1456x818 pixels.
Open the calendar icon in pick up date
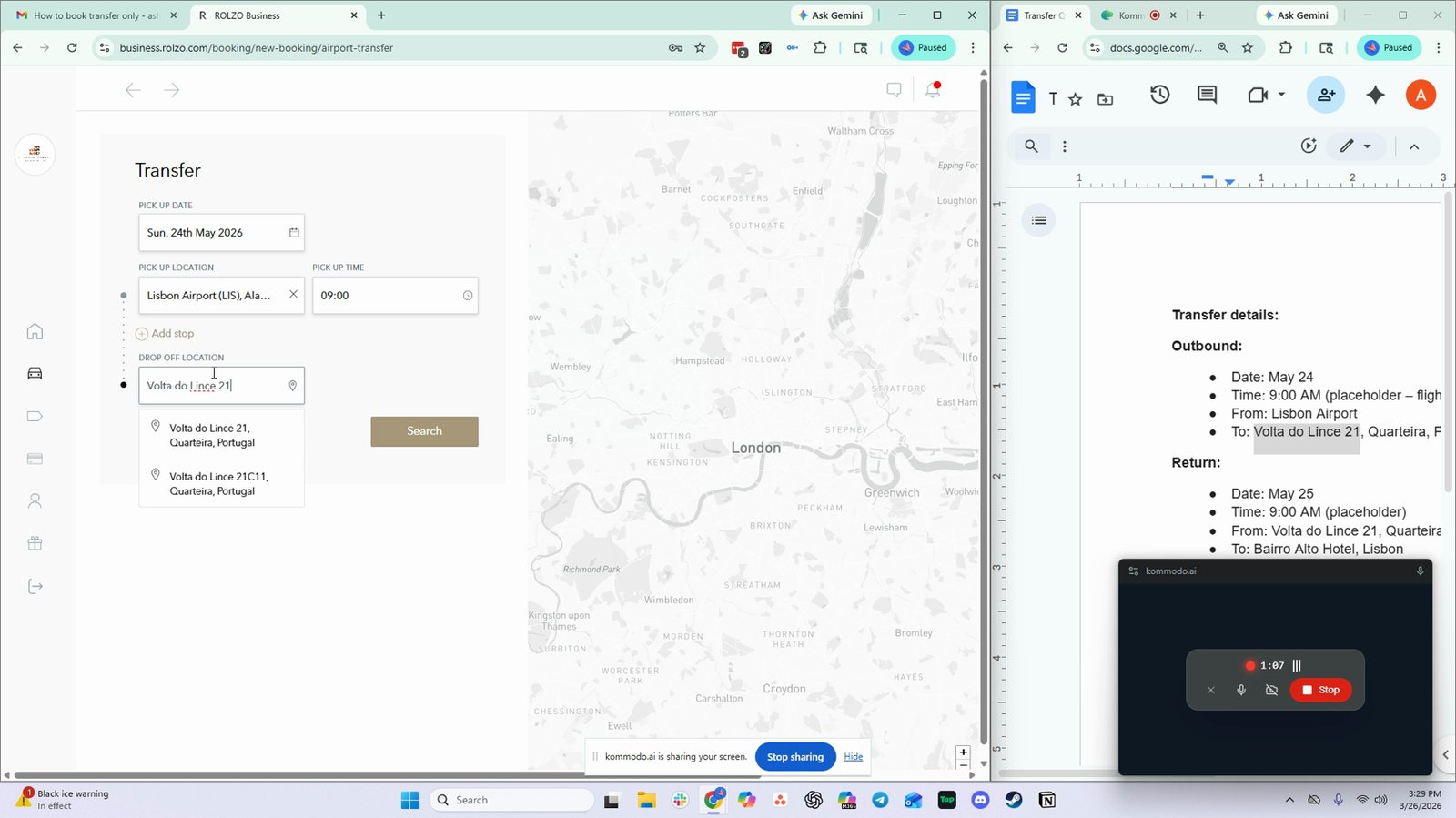[294, 232]
